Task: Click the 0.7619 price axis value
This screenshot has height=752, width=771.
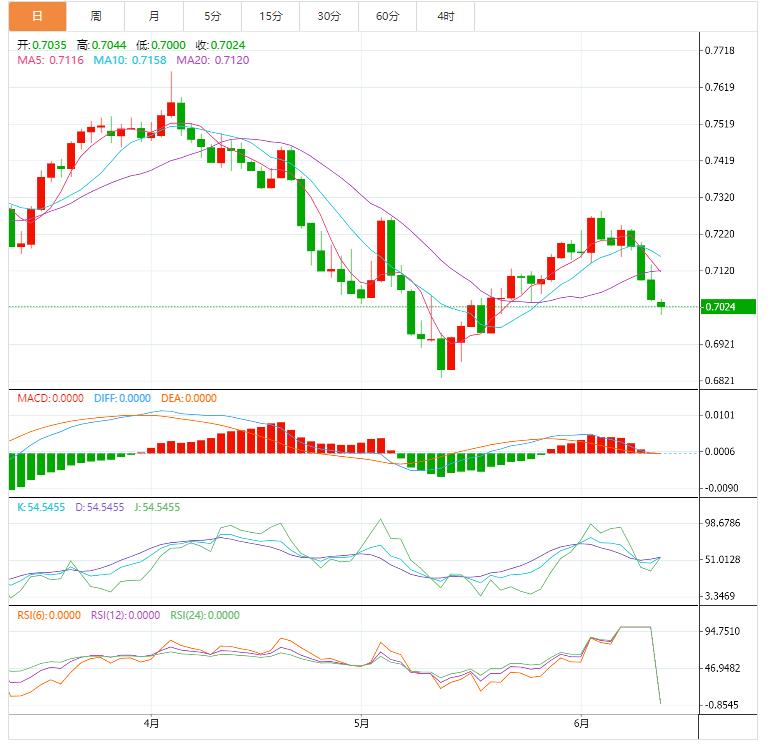Action: click(719, 88)
